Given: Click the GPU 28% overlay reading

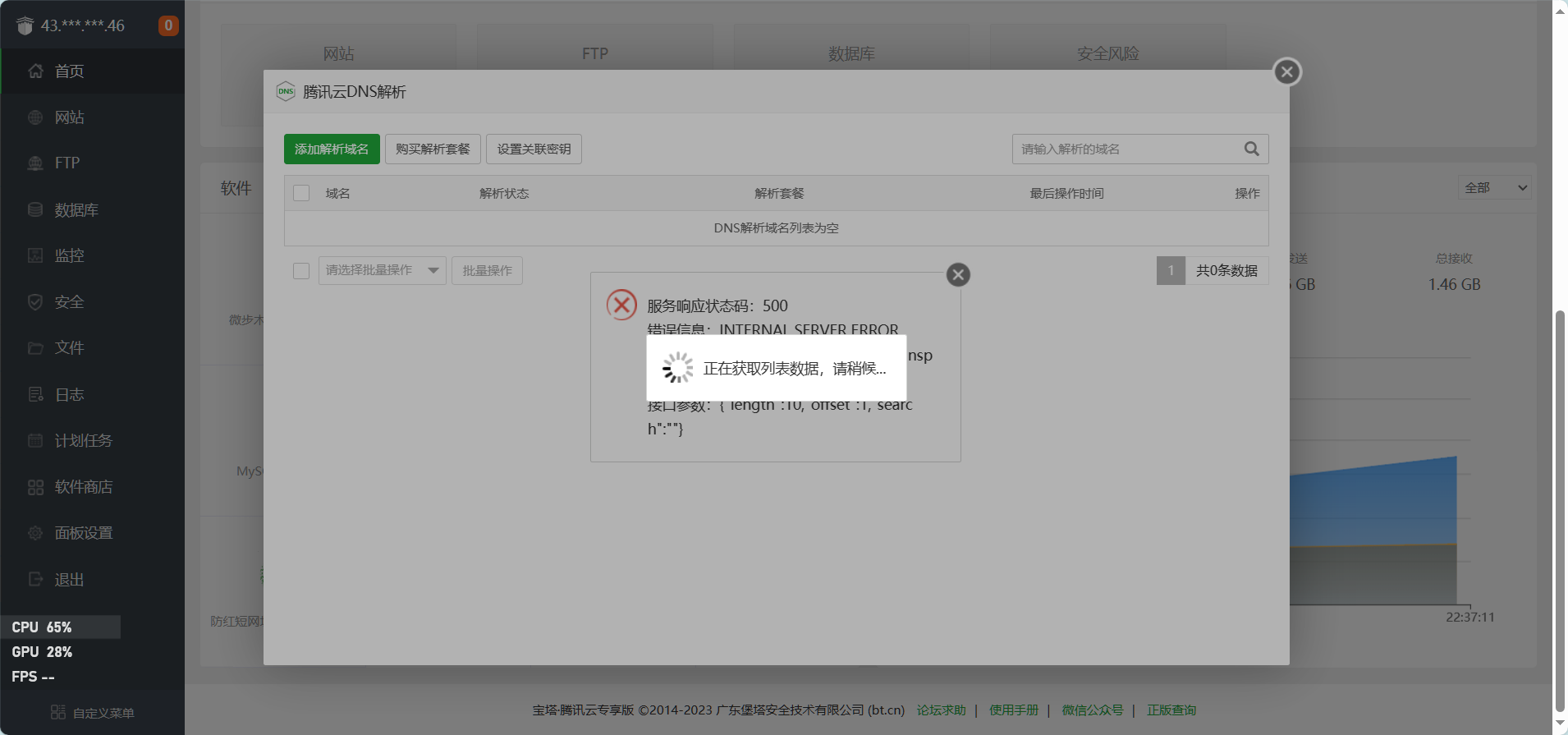Looking at the screenshot, I should coord(42,651).
